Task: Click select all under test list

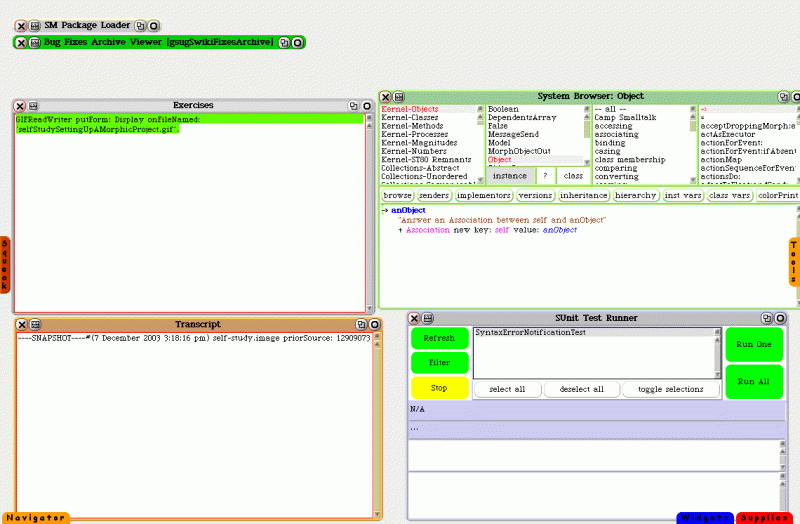Action: coord(507,389)
